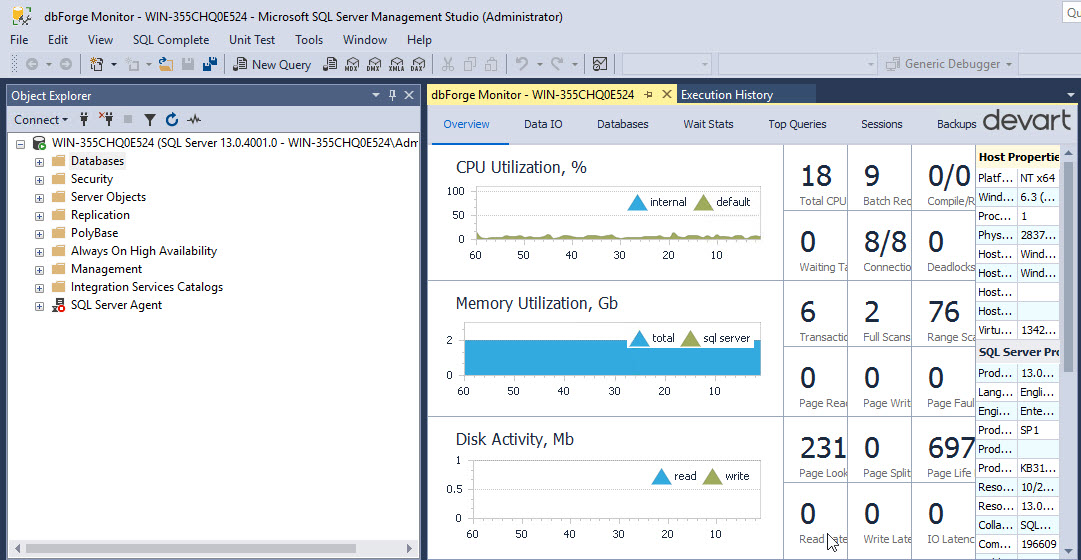Screen dimensions: 1081x560
Task: Refresh the Object Explorer tree
Action: tap(172, 120)
